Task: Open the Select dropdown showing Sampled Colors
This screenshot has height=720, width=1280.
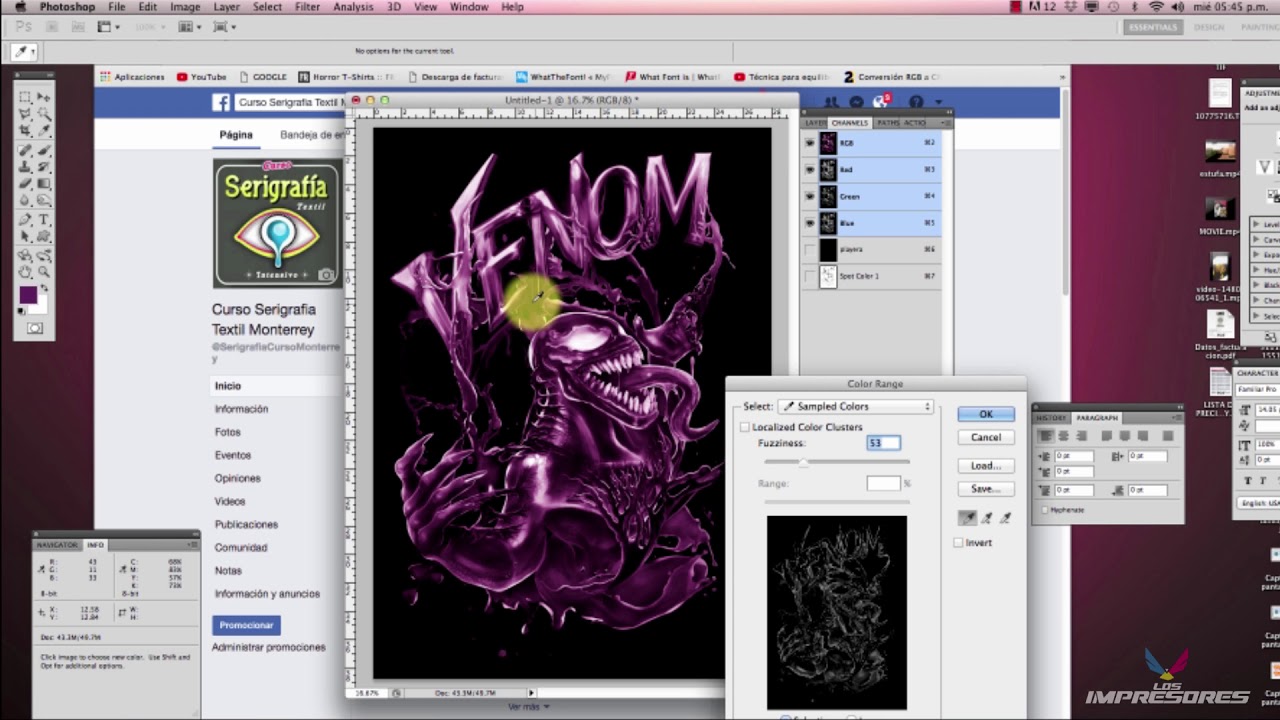Action: pos(856,407)
